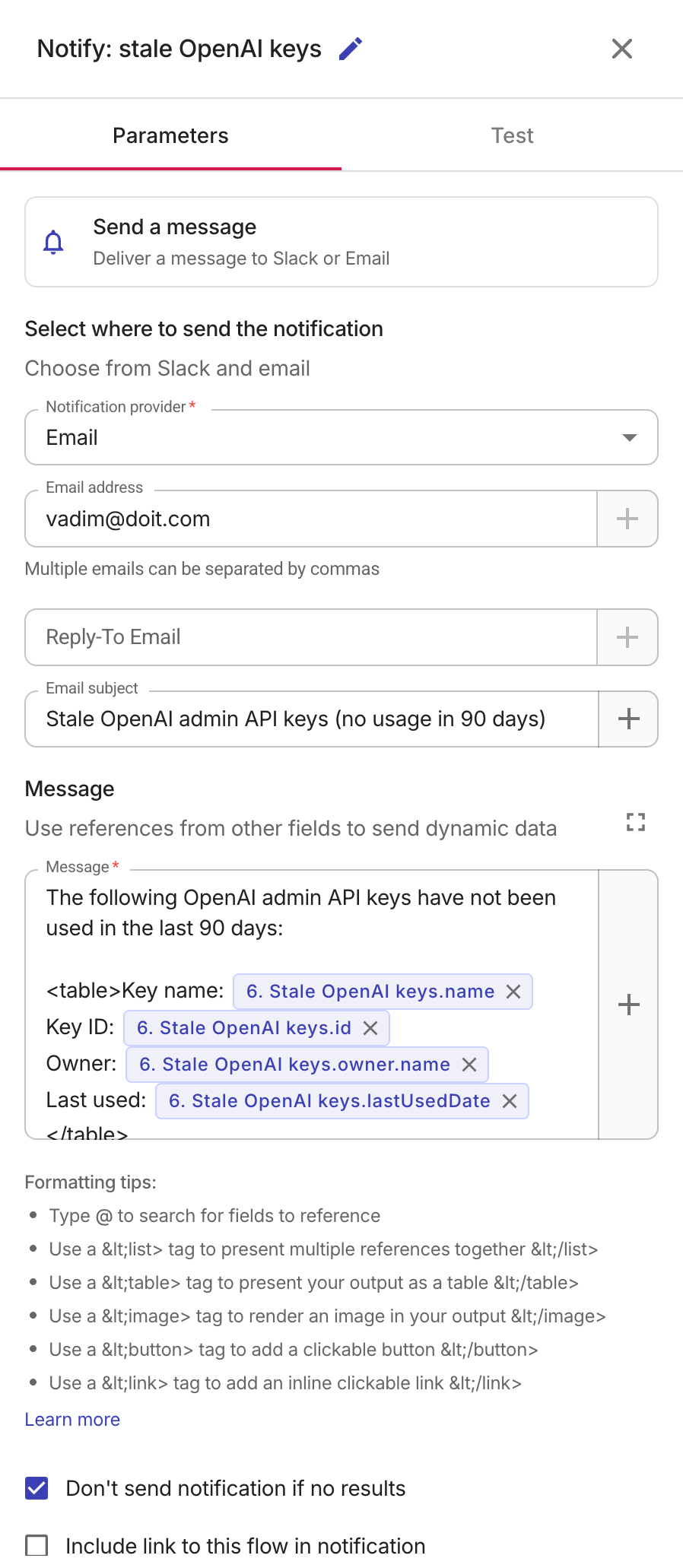Click the 'Formatting tips:' heading
The image size is (683, 1568).
[91, 1182]
